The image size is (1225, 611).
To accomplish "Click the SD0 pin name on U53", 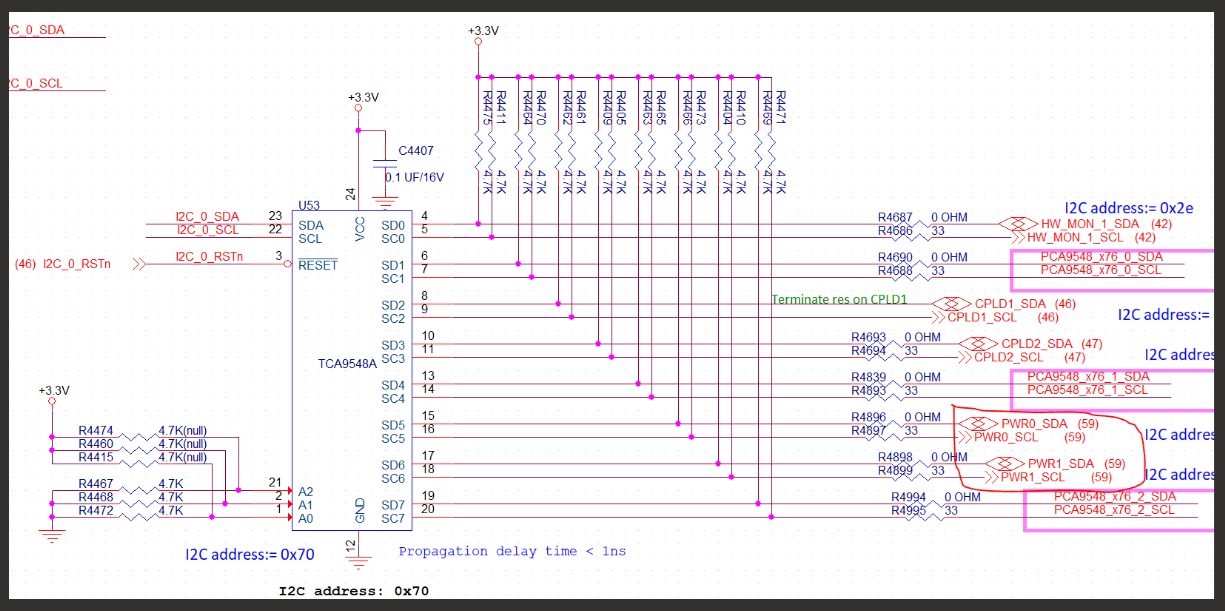I will [x=393, y=225].
